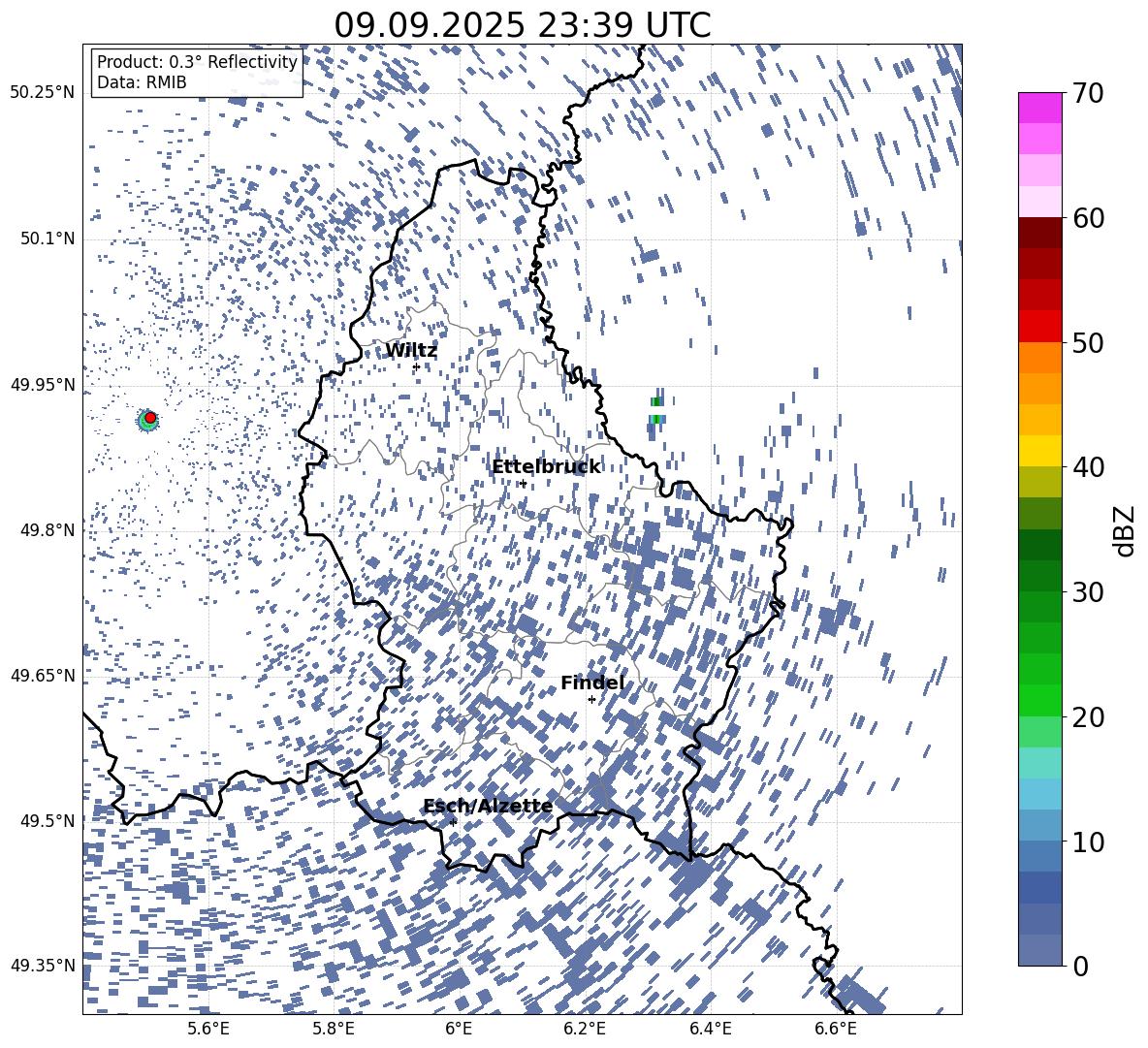Click the red radar site marker

[150, 417]
